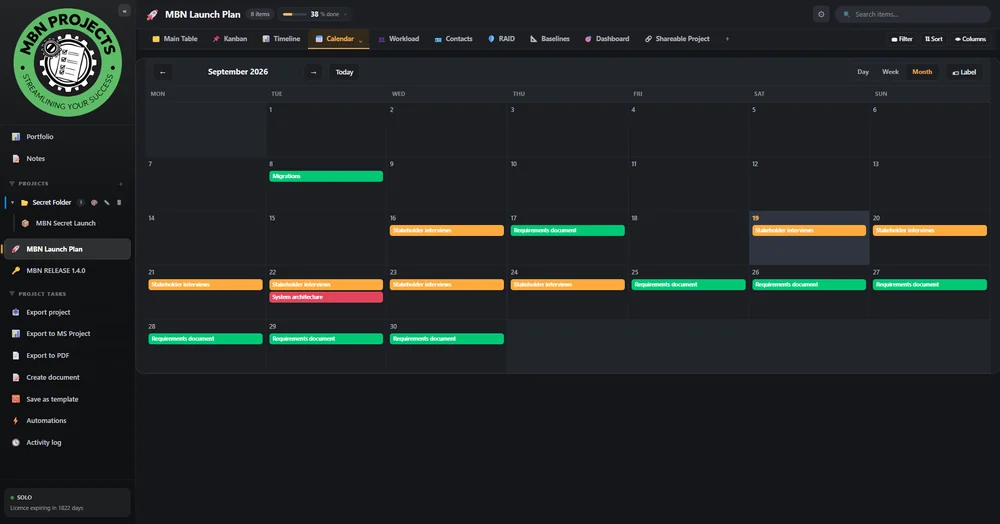Switch calendar to Day view

click(x=863, y=72)
